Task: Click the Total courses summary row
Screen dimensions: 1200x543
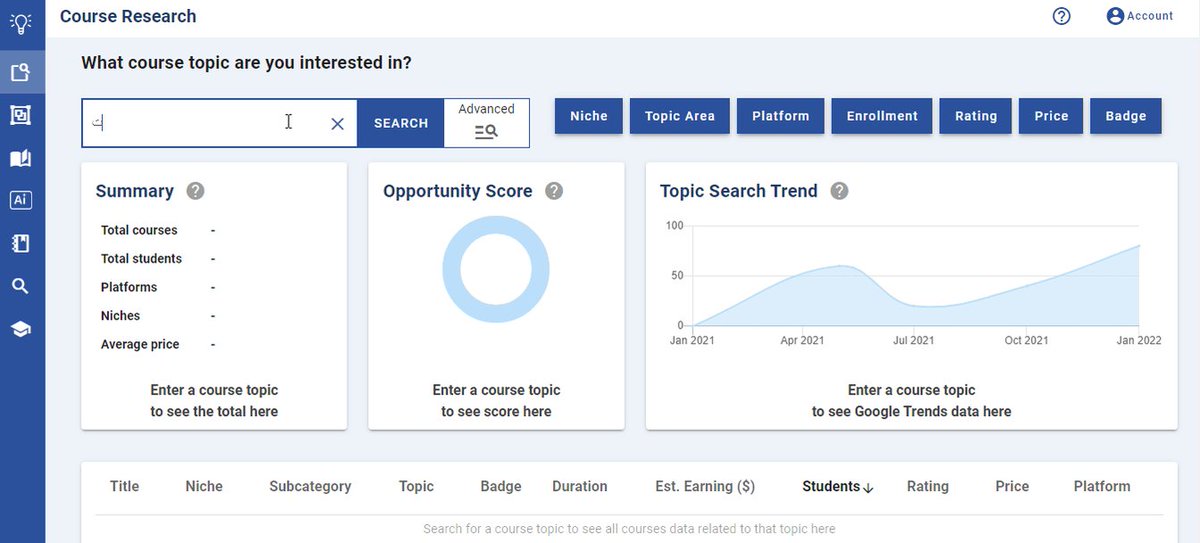Action: [x=158, y=230]
